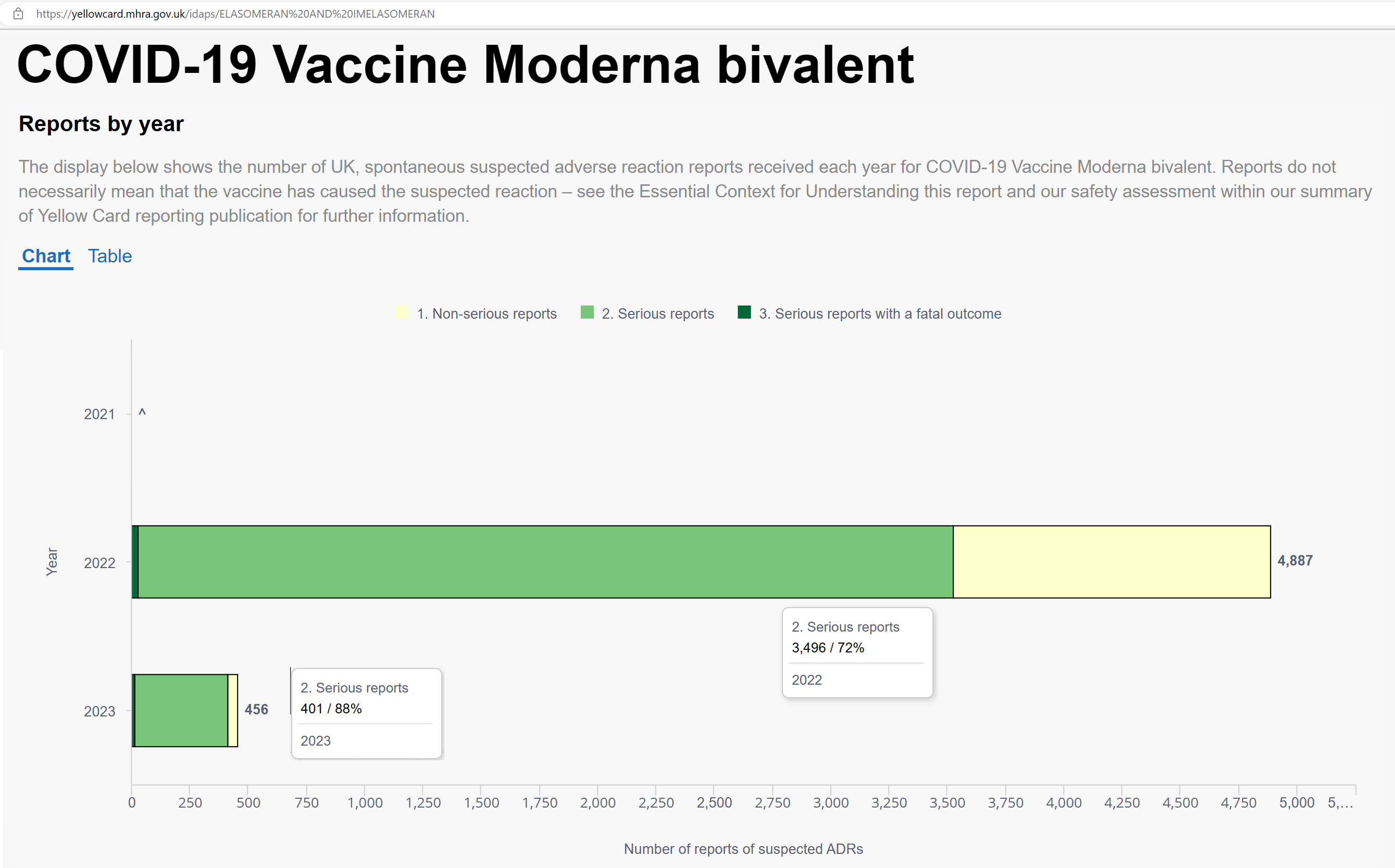Select the Chart tab
1395x868 pixels.
pyautogui.click(x=46, y=256)
